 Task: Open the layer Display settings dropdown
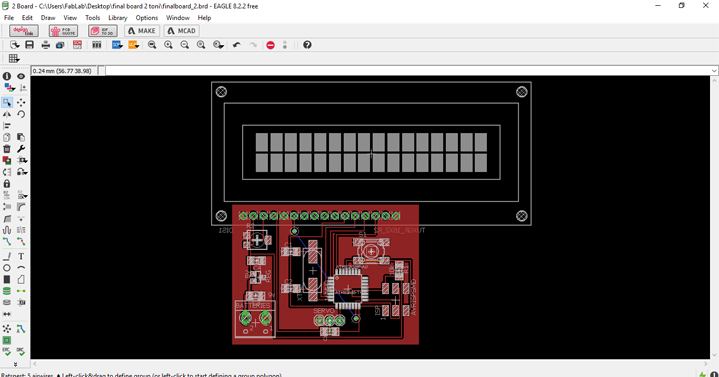(9, 88)
